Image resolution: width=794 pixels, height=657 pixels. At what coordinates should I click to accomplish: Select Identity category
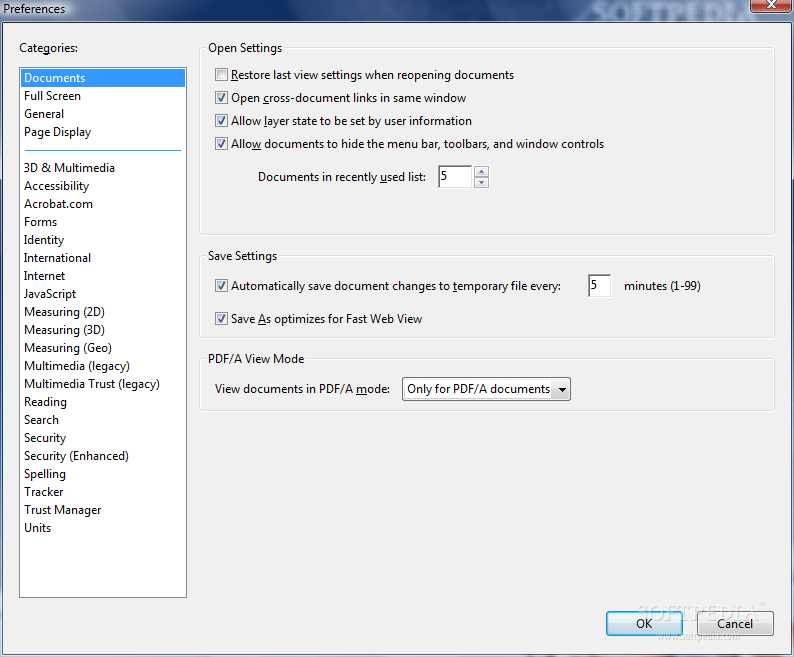[x=103, y=240]
